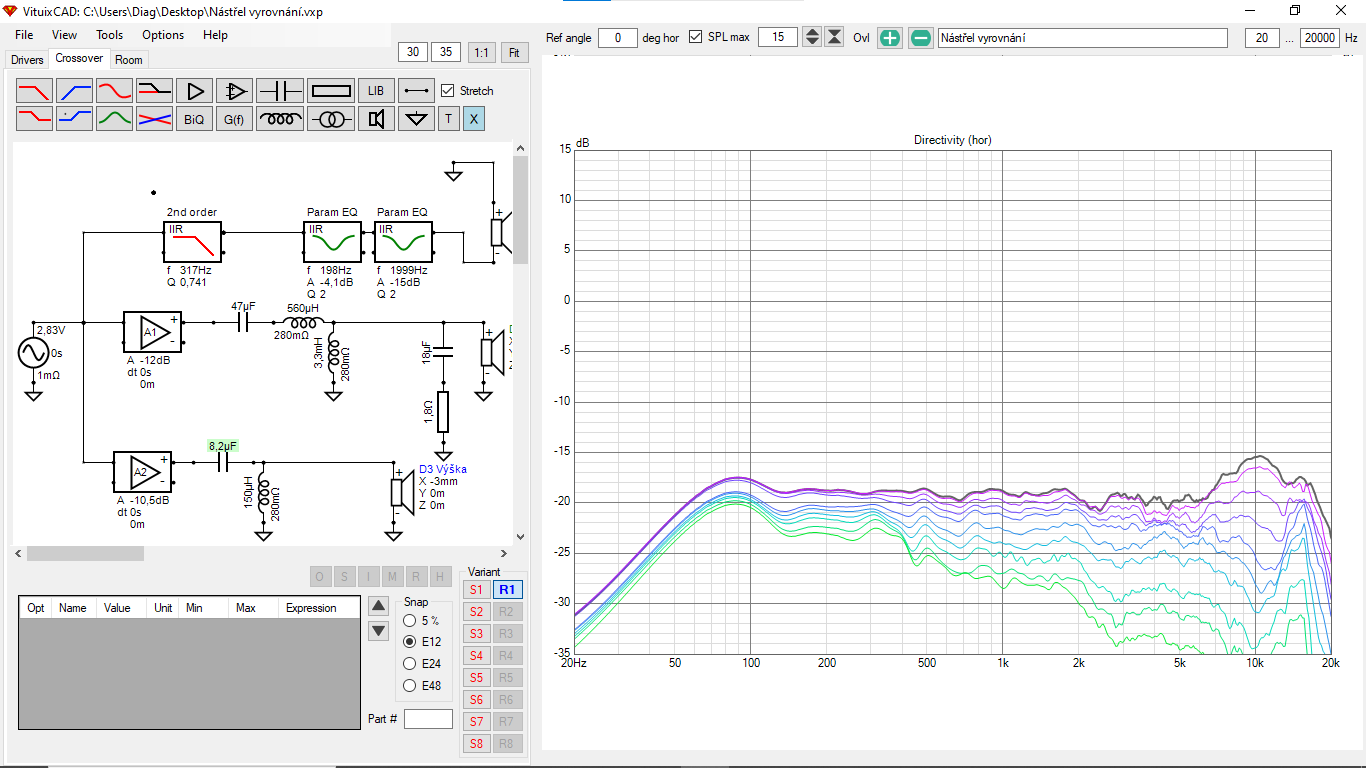Image resolution: width=1366 pixels, height=768 pixels.
Task: Select variant S2 button
Action: pyautogui.click(x=476, y=612)
